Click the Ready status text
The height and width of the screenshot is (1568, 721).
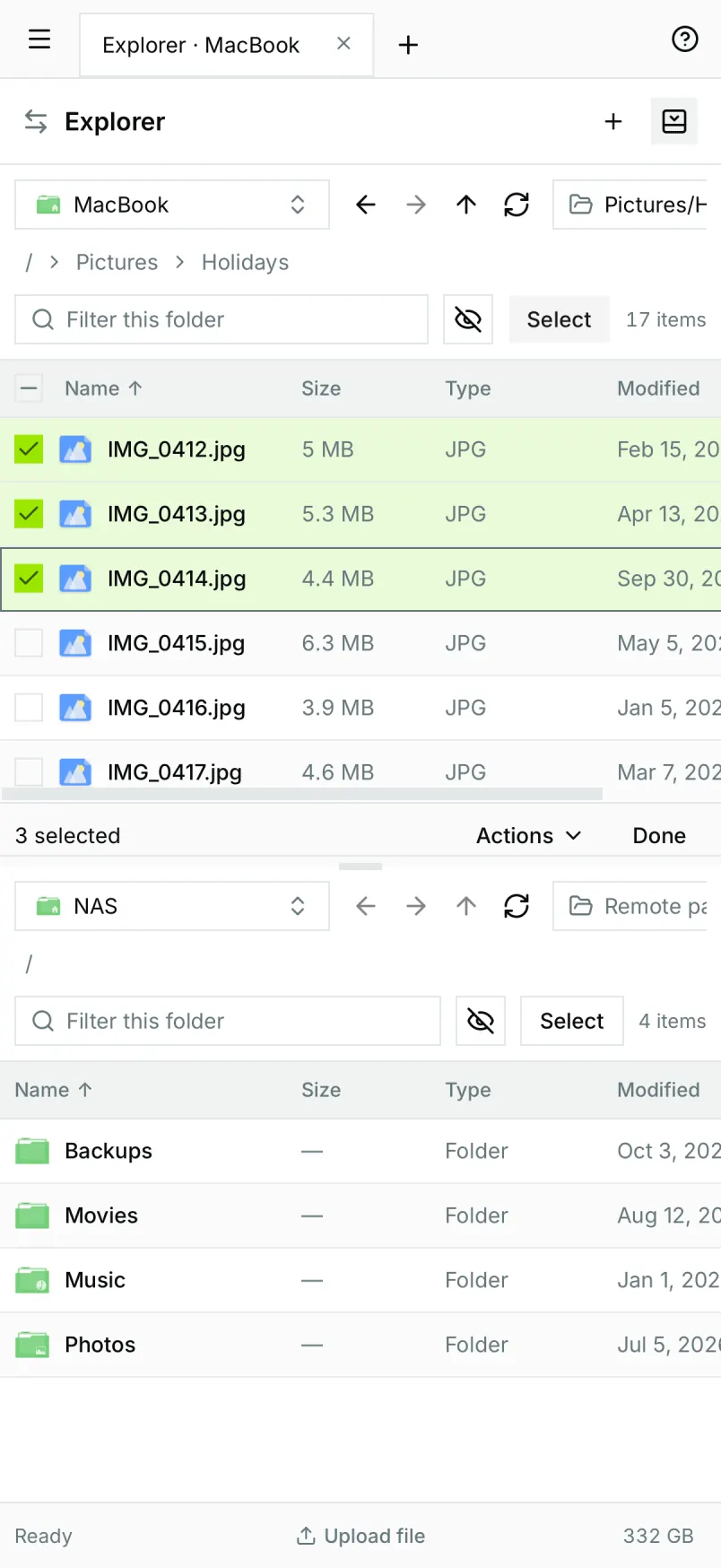tap(43, 1536)
